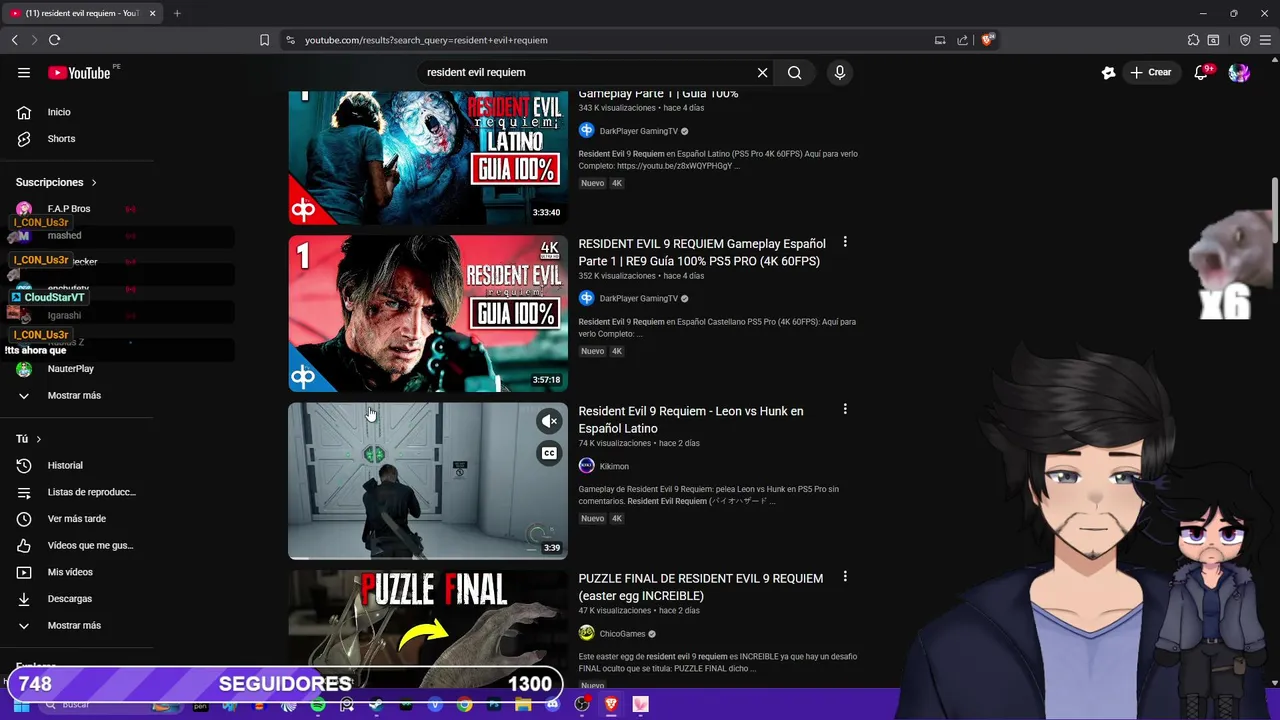
Task: Open the Windows Start menu
Action: click(x=21, y=704)
